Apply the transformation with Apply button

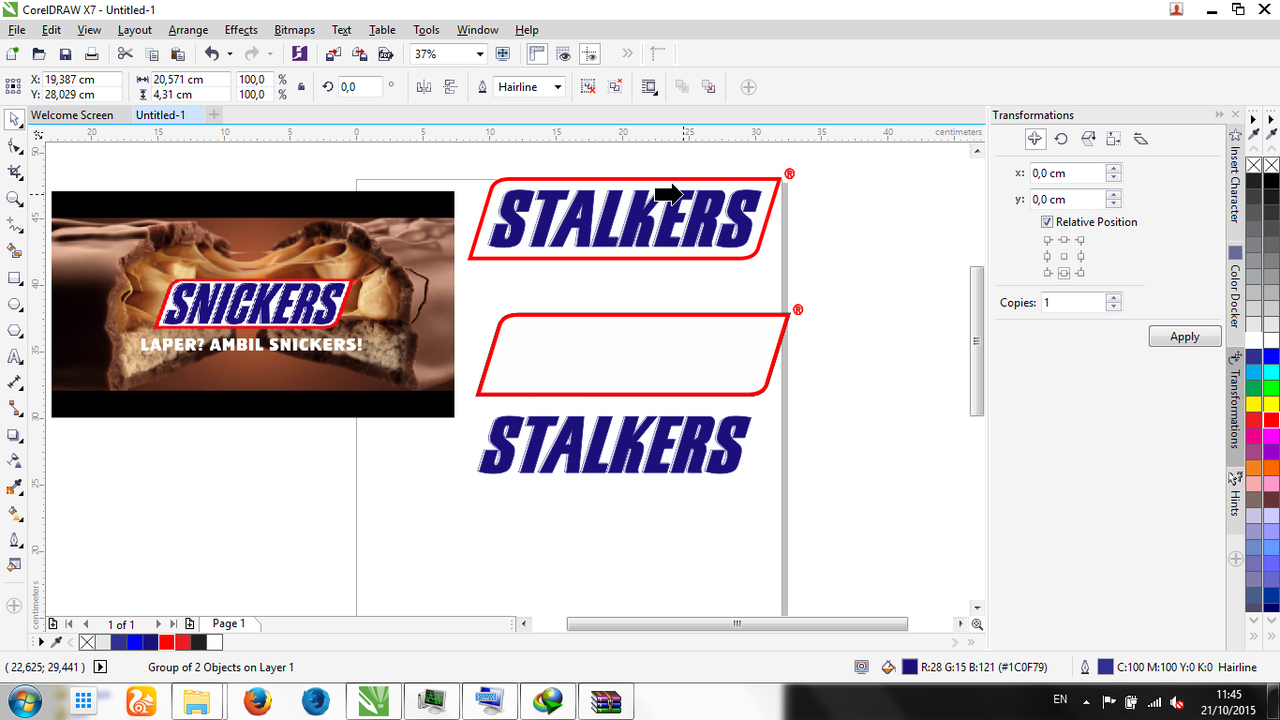tap(1185, 336)
